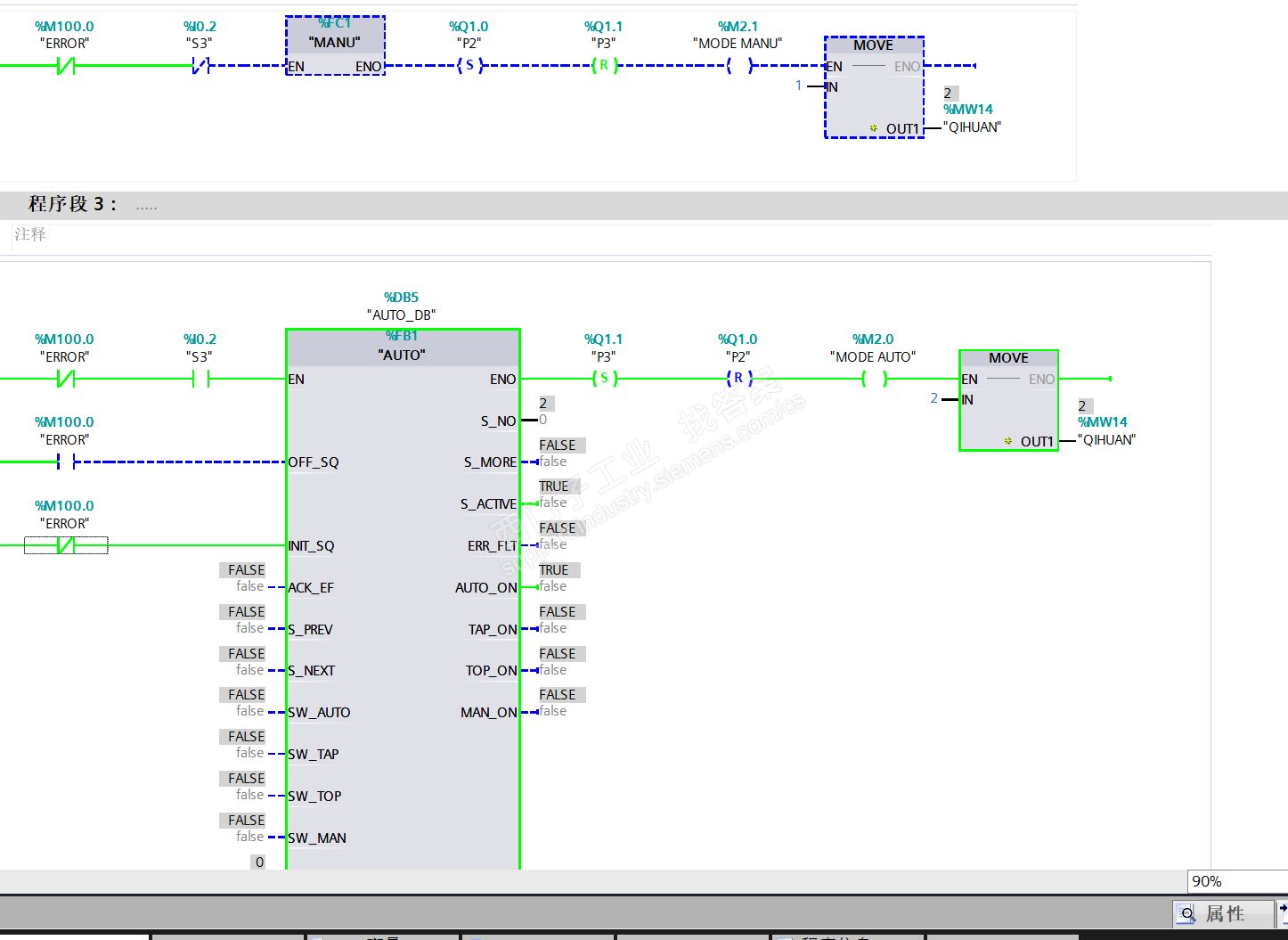Select the set coil P2 after the MANU block
This screenshot has width=1288, height=940.
469,65
